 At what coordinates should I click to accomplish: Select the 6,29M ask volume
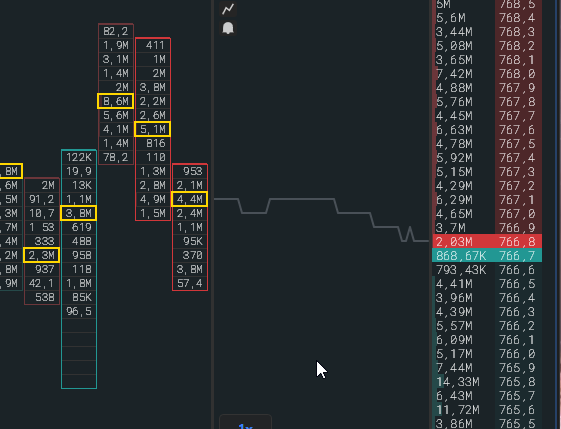[454, 200]
